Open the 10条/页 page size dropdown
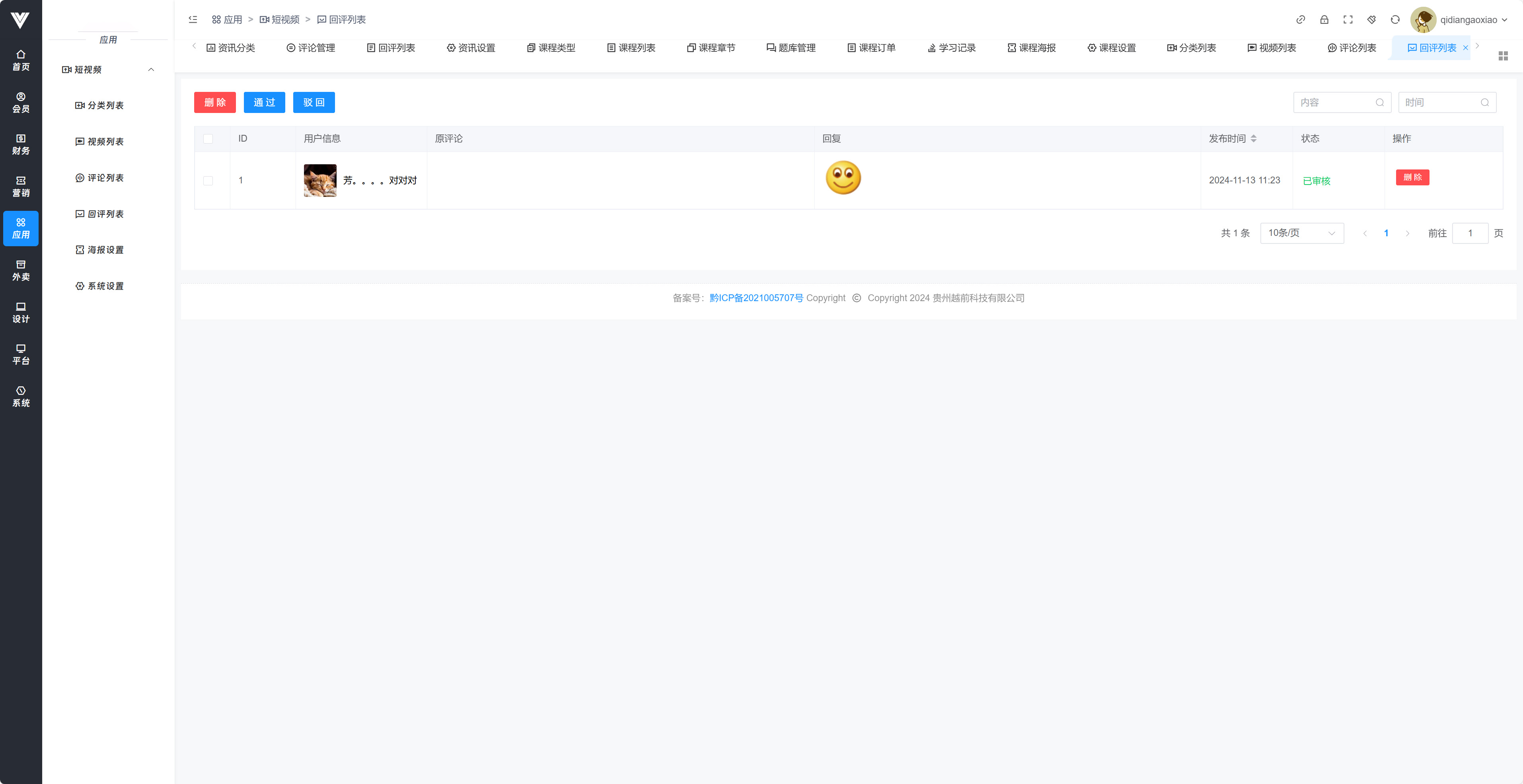This screenshot has width=1523, height=784. (x=1301, y=233)
